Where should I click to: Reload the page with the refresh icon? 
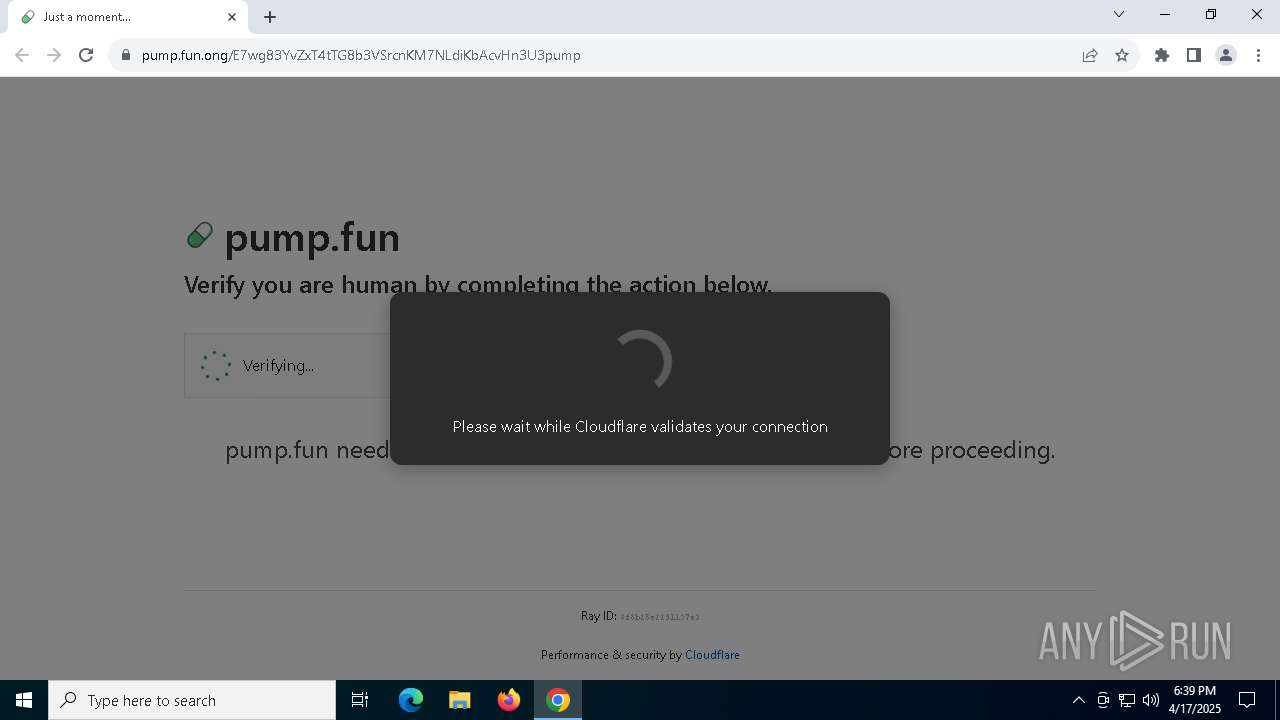(86, 55)
